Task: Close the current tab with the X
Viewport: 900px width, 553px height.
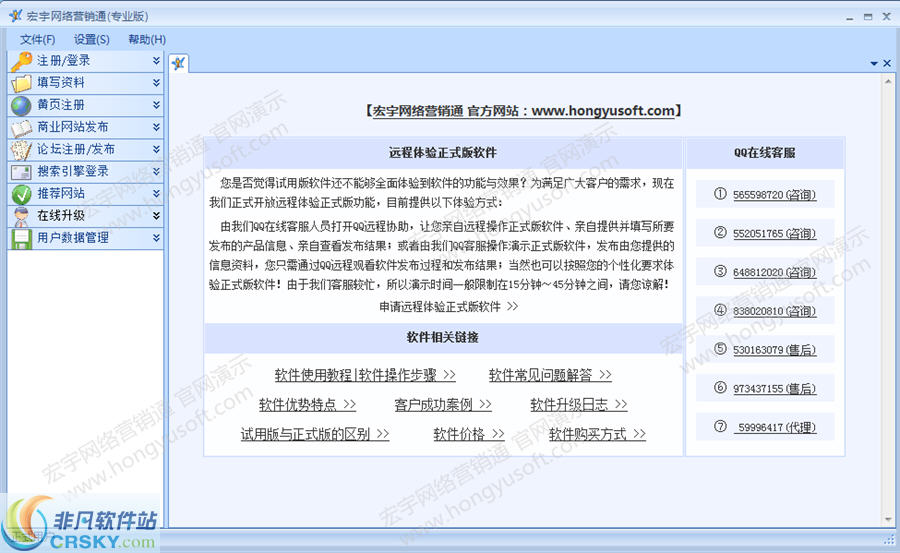Action: [887, 63]
